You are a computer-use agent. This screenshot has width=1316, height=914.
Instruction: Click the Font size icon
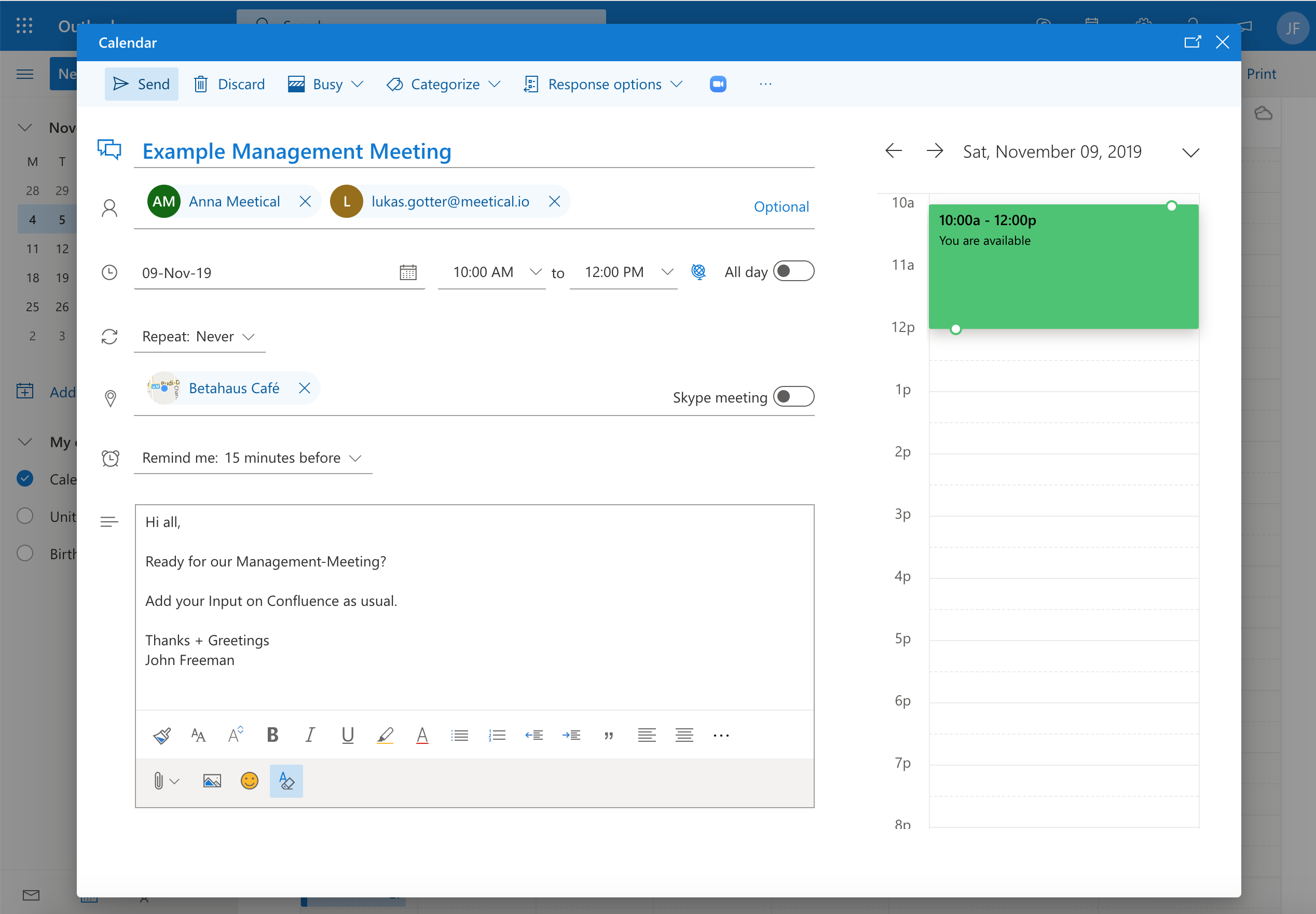tap(198, 736)
